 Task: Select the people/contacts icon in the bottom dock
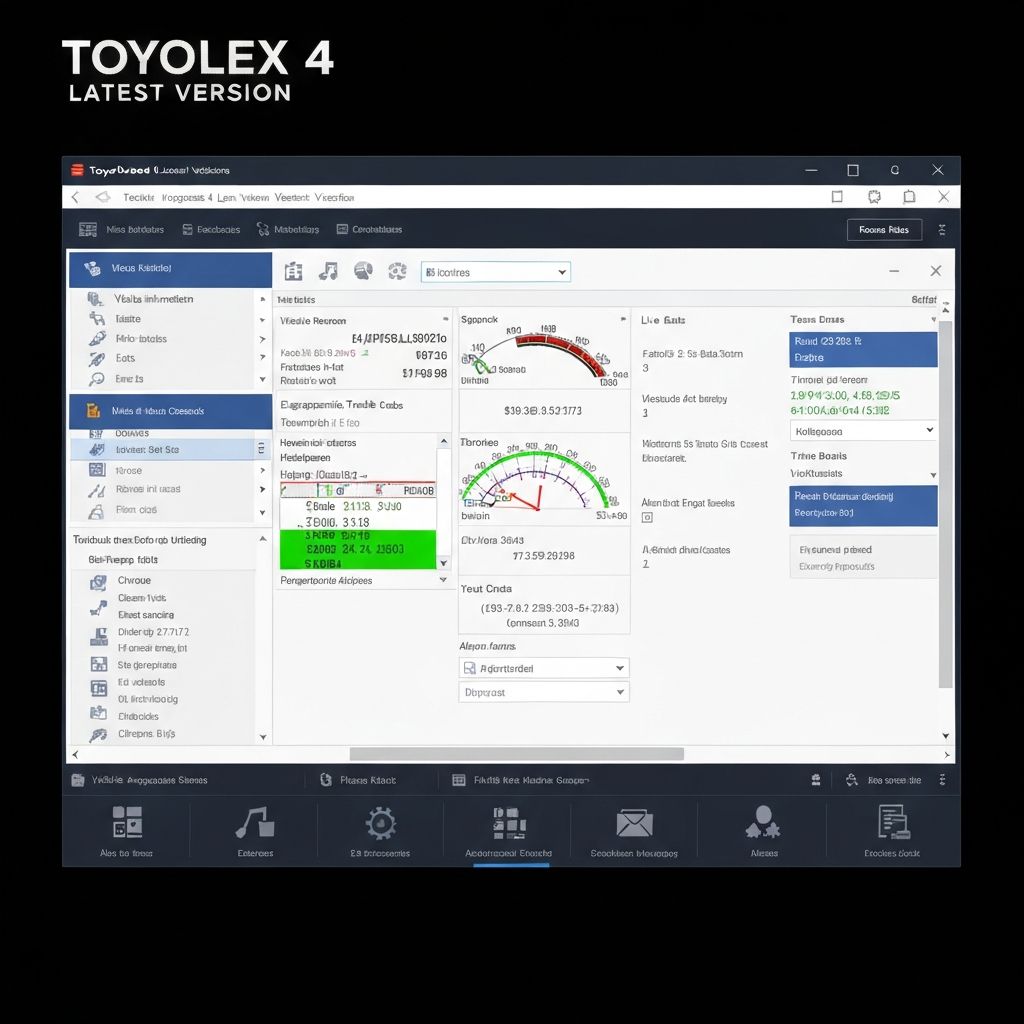click(763, 823)
